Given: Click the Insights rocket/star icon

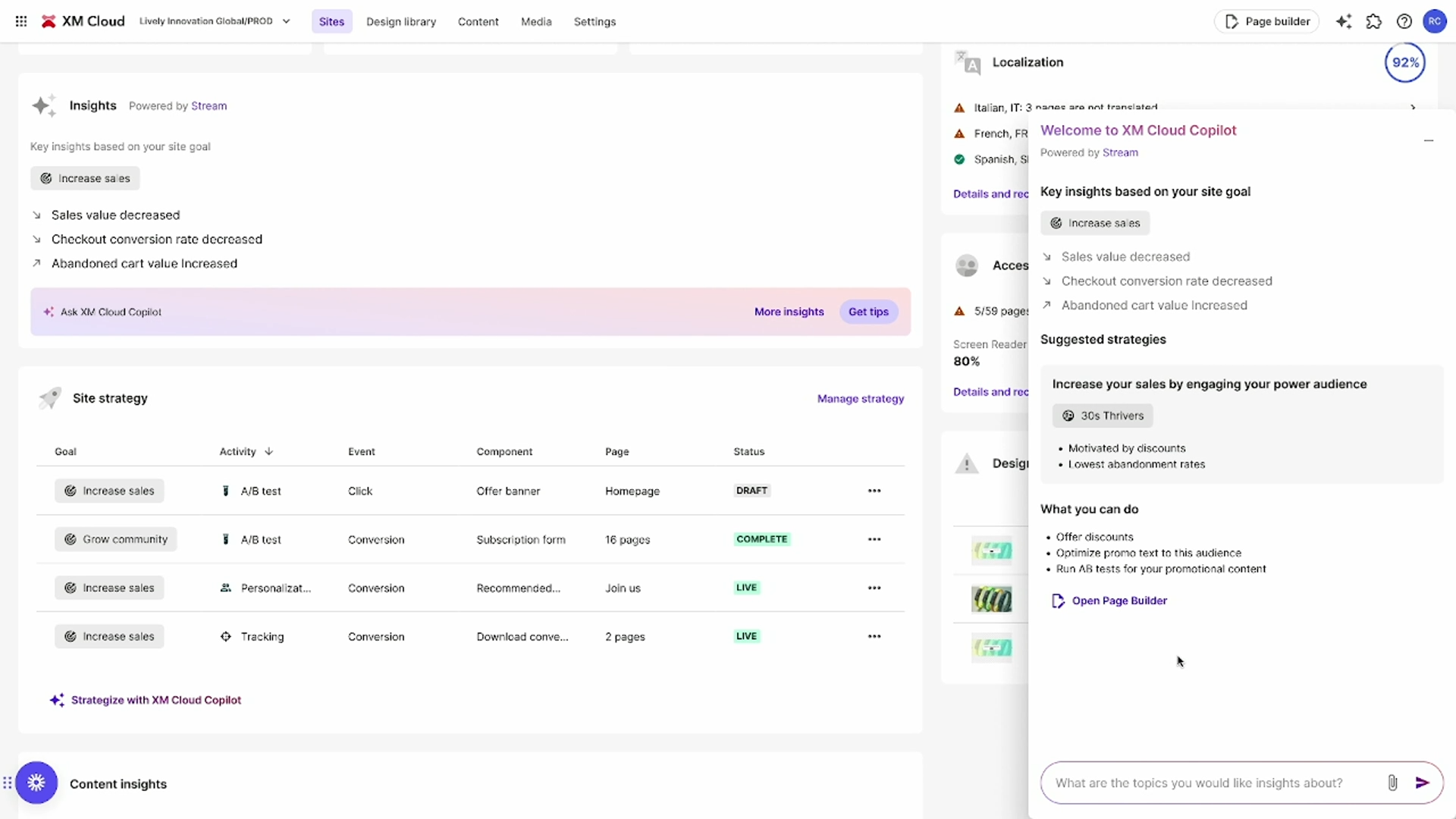Looking at the screenshot, I should [44, 105].
